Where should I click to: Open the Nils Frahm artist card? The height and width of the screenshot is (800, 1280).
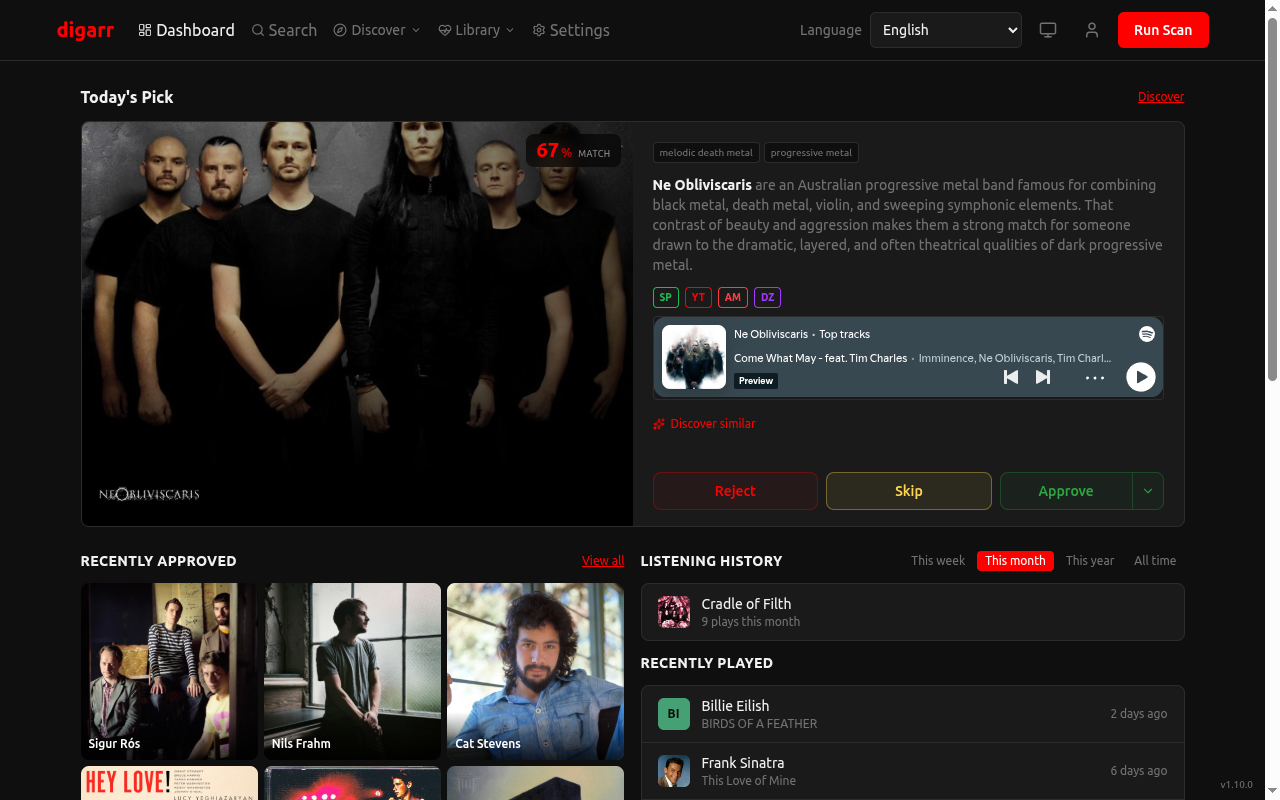(x=352, y=671)
